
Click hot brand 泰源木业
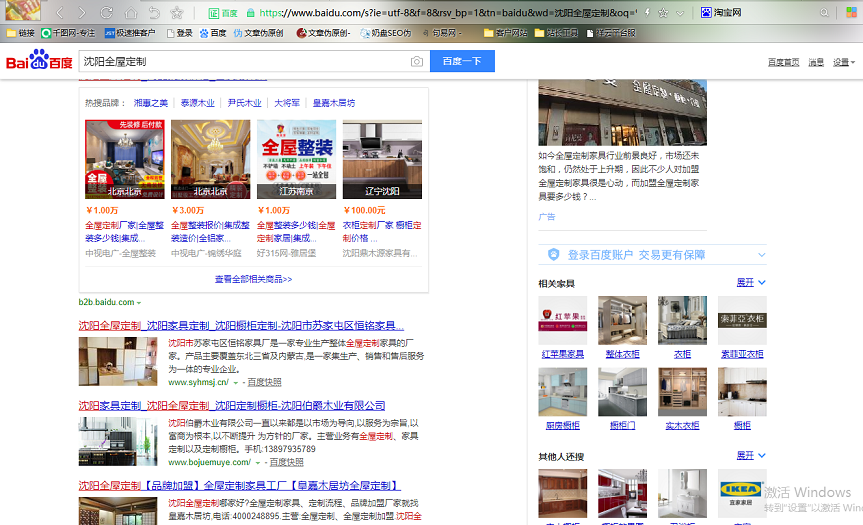click(x=198, y=103)
